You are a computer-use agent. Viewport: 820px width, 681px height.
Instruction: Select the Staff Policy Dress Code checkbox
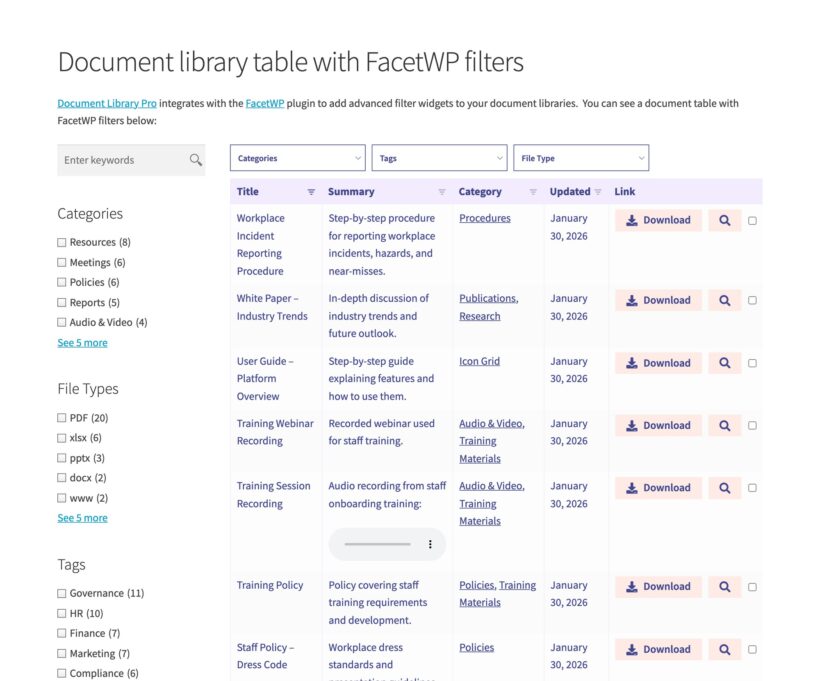[x=752, y=649]
